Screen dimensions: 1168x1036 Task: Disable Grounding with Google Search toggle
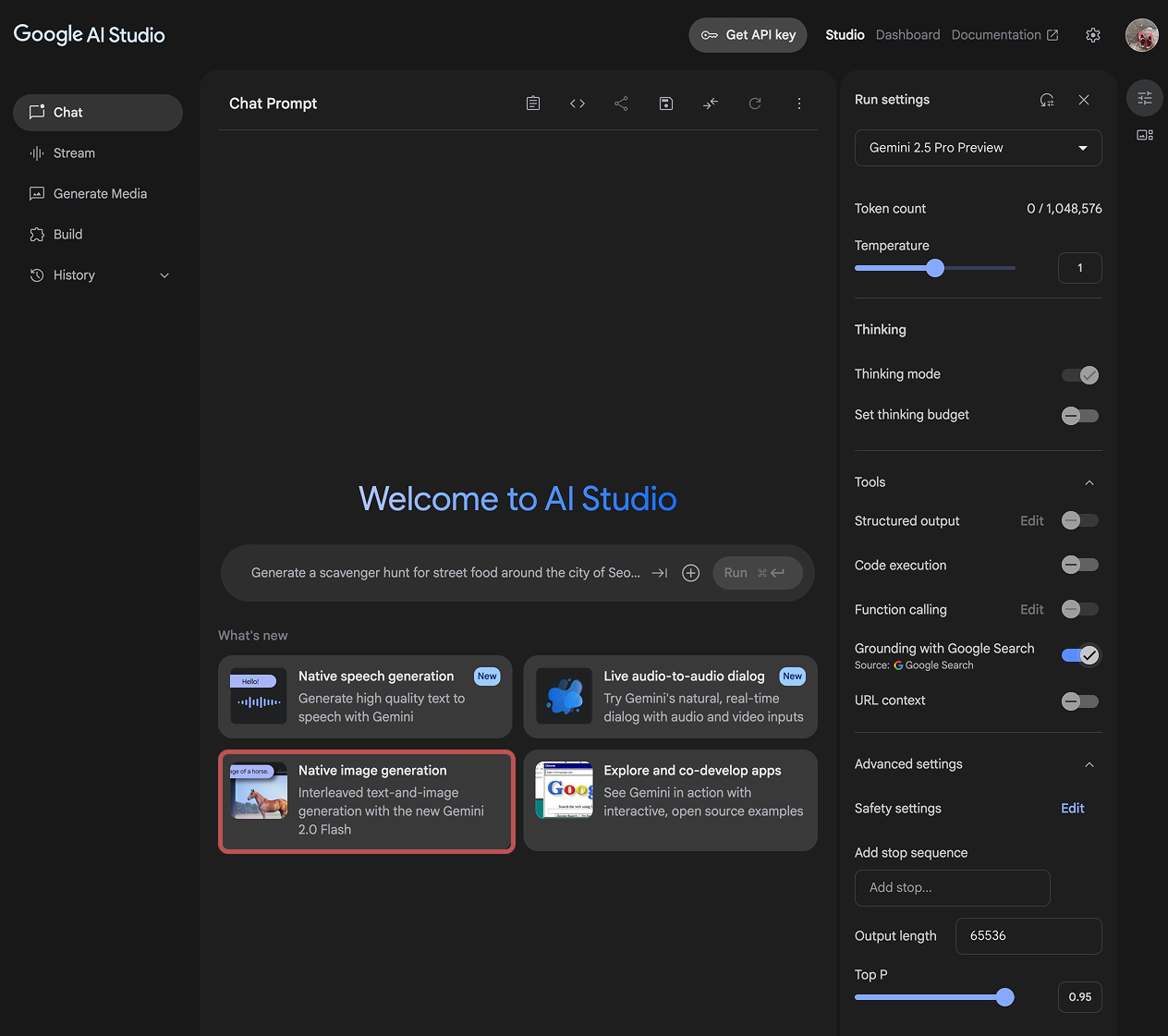1080,655
